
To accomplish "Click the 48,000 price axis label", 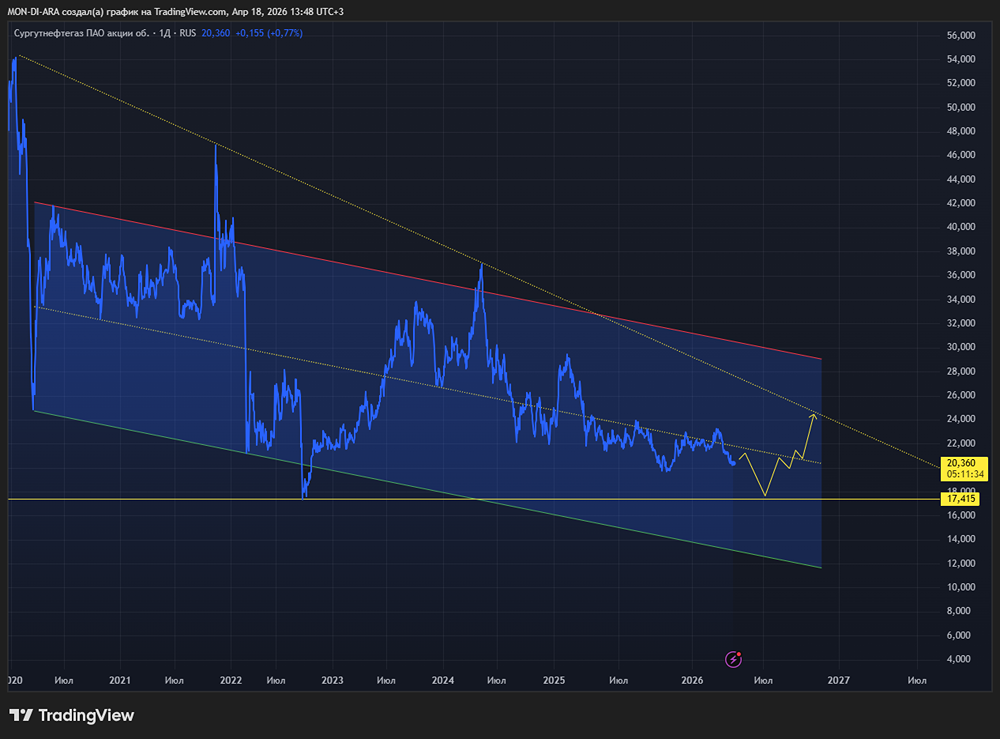I will (961, 131).
